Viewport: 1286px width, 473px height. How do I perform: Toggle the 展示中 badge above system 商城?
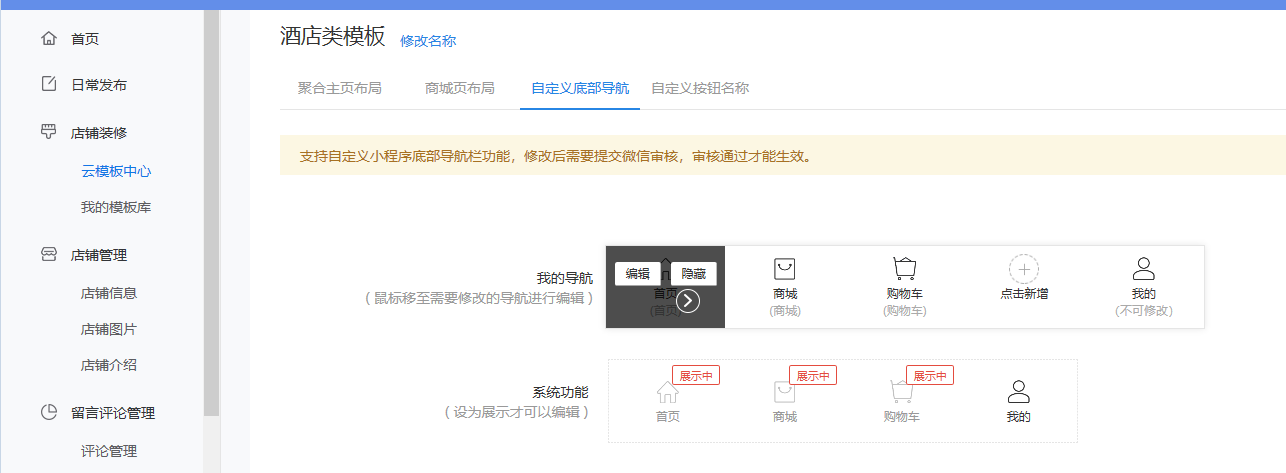[813, 375]
